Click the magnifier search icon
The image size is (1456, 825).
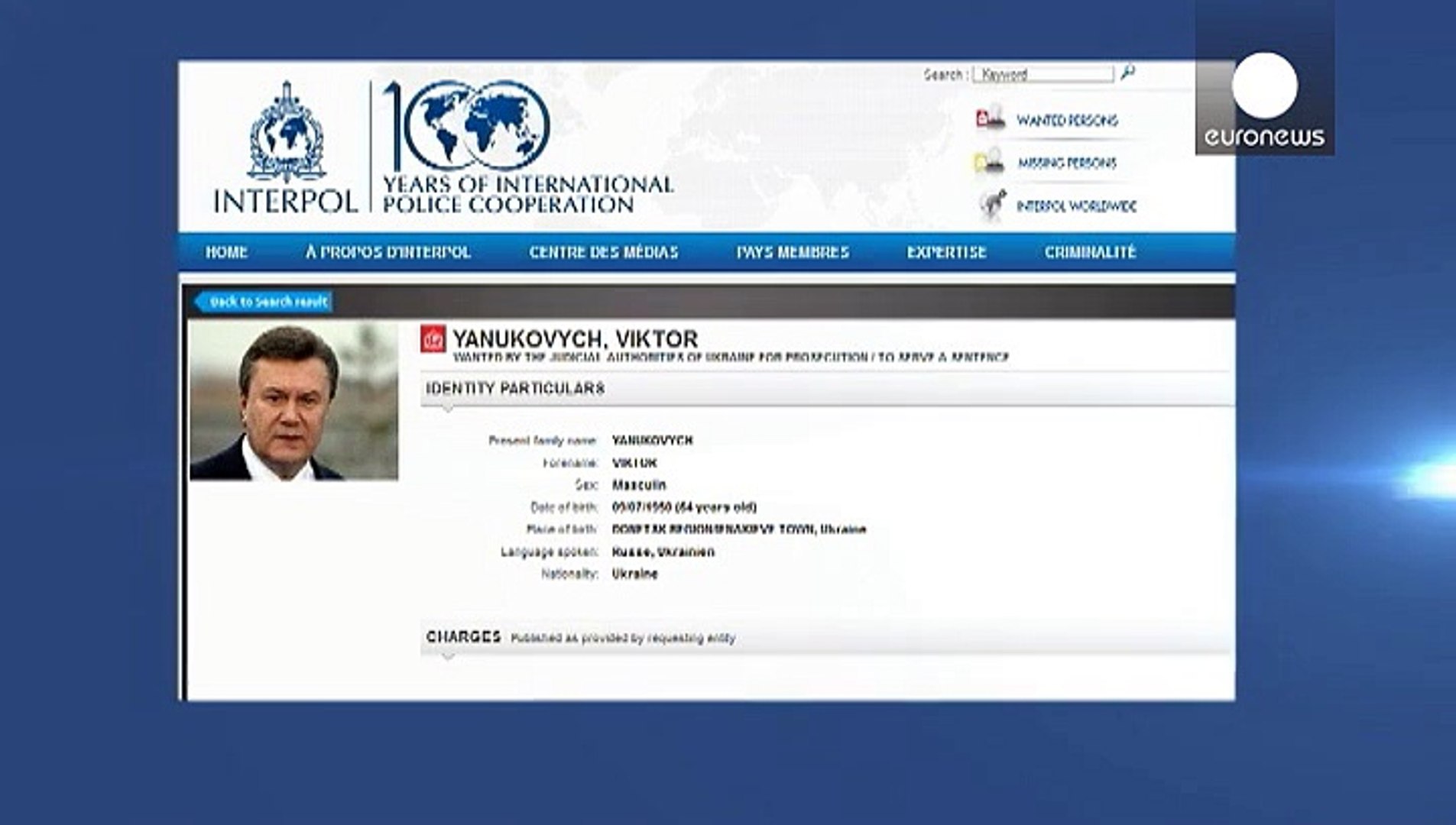tap(1128, 73)
